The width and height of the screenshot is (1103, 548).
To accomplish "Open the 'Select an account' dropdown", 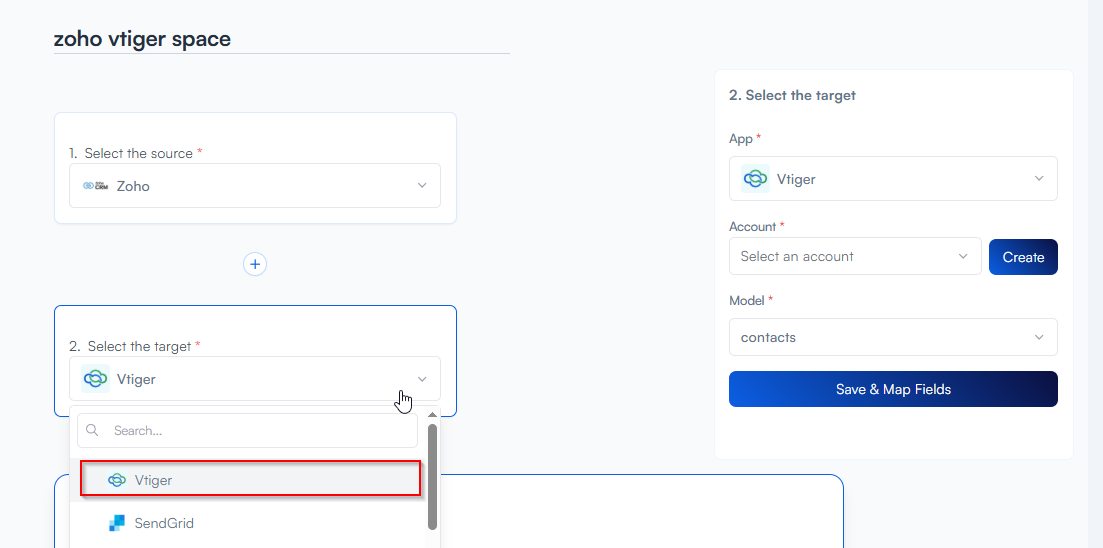I will [x=855, y=257].
